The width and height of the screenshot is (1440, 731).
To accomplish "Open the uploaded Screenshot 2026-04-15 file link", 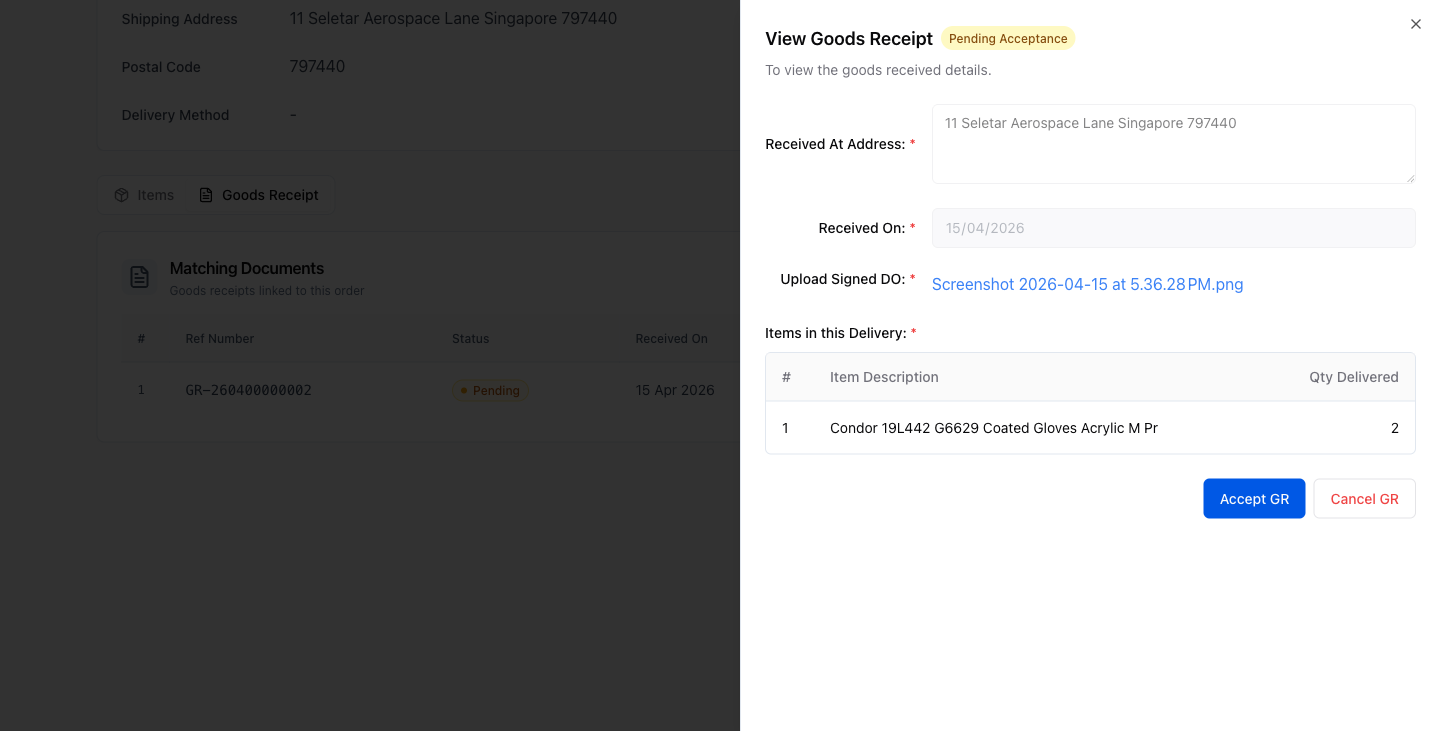I will (1087, 284).
